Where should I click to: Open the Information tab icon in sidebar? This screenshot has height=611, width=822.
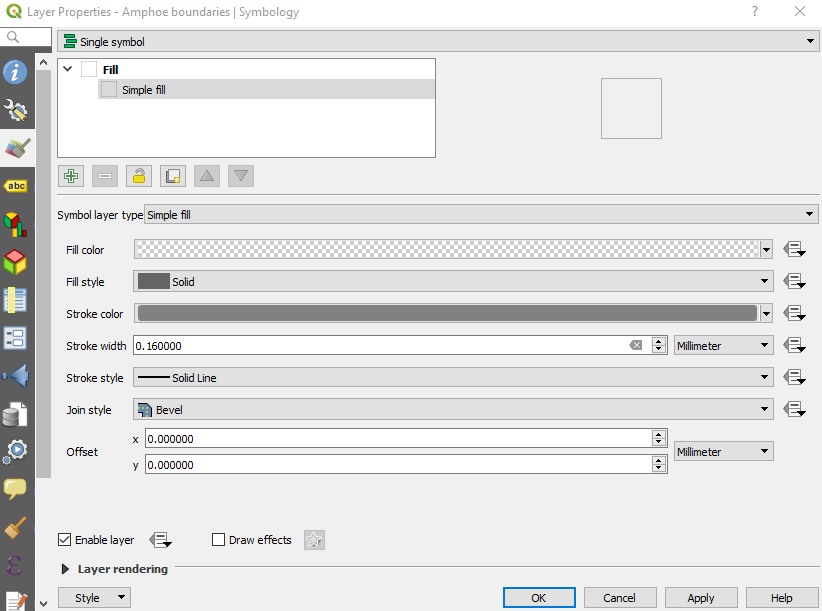click(x=16, y=72)
